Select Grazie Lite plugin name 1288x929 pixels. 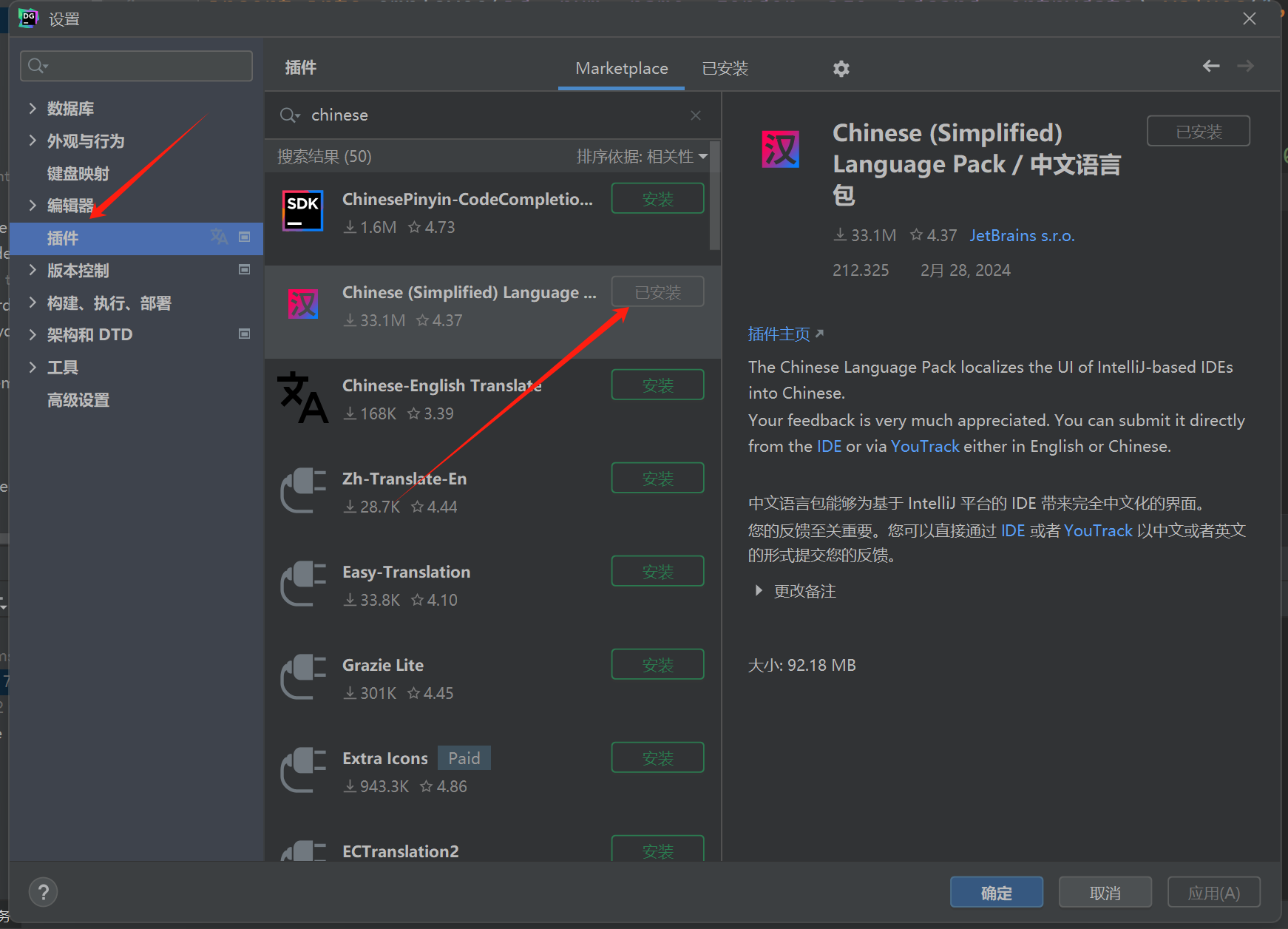click(382, 665)
